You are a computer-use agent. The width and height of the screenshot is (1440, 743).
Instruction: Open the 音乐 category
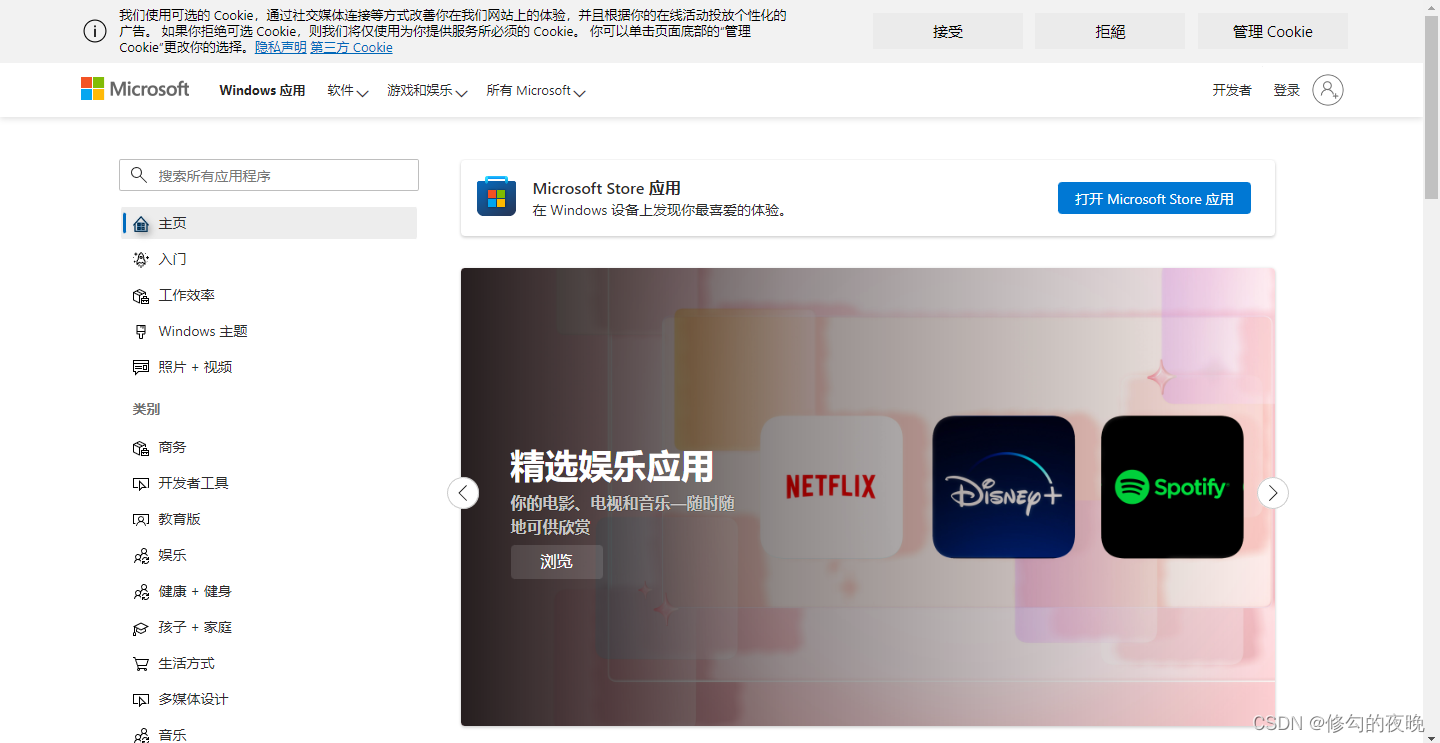pyautogui.click(x=270, y=731)
